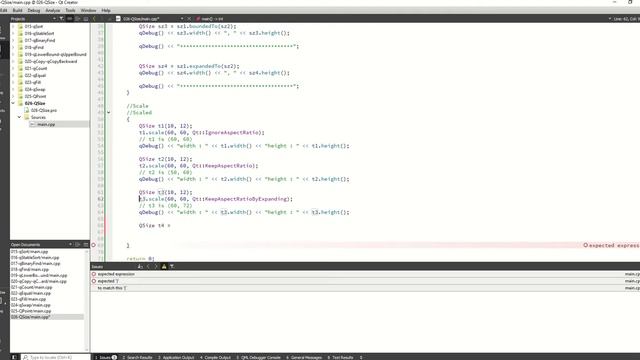This screenshot has width=640, height=360.
Task: Close the Open Documents panel
Action: pos(86,244)
